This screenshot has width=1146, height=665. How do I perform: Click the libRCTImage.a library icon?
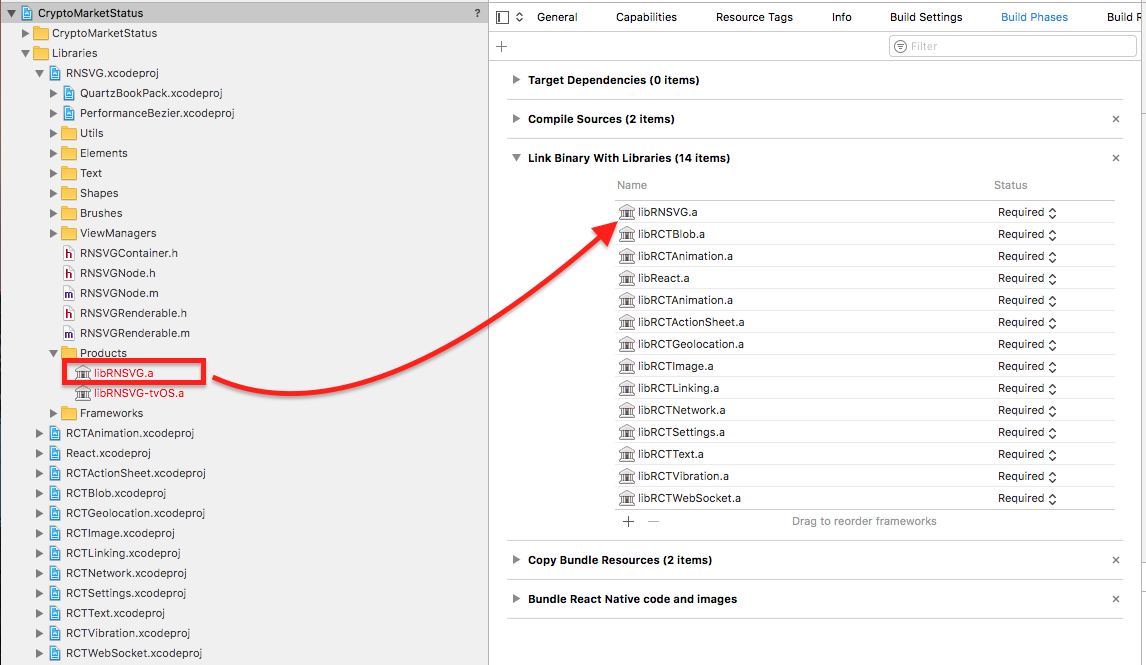coord(626,365)
